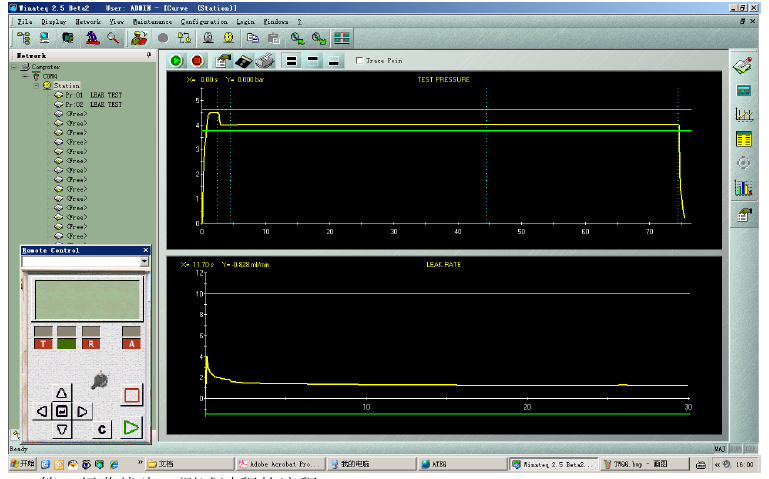Open the Remote Control dropdown list
The height and width of the screenshot is (479, 769).
[x=144, y=262]
